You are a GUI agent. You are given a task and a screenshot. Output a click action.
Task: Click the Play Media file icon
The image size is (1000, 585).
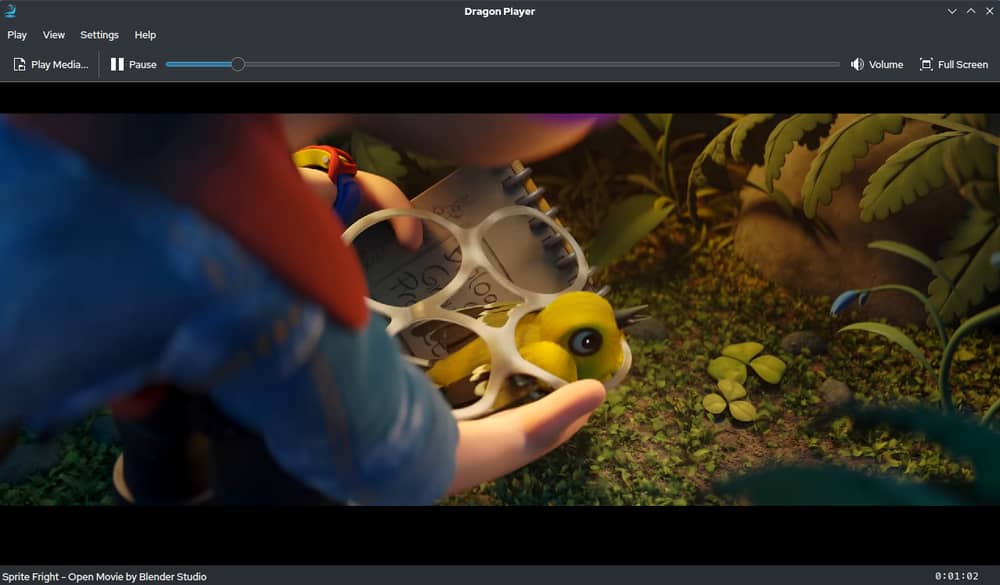(20, 64)
